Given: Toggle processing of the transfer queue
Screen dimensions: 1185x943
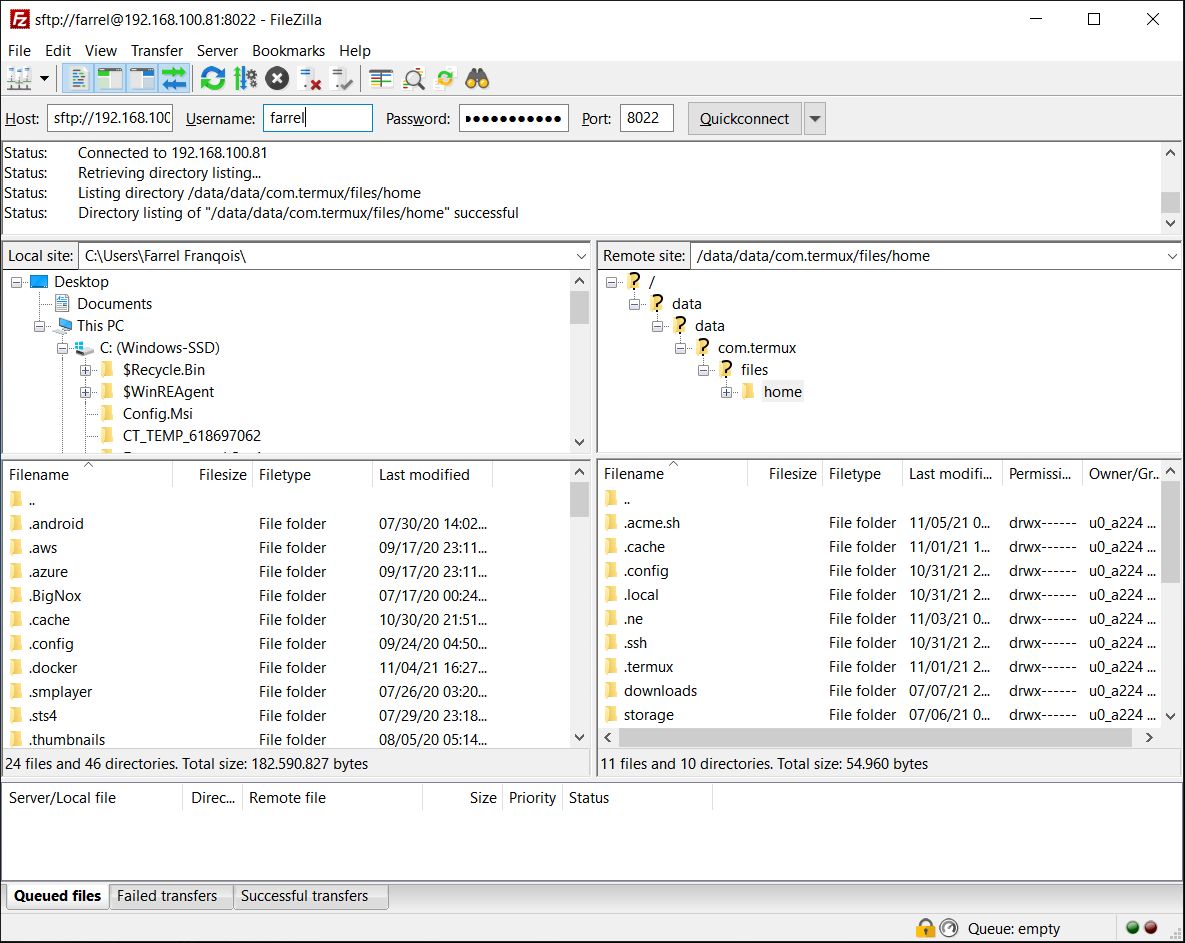Looking at the screenshot, I should pos(245,79).
